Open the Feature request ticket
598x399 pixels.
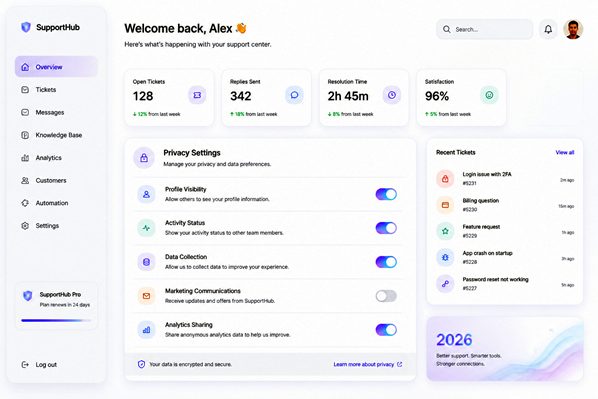pyautogui.click(x=505, y=231)
